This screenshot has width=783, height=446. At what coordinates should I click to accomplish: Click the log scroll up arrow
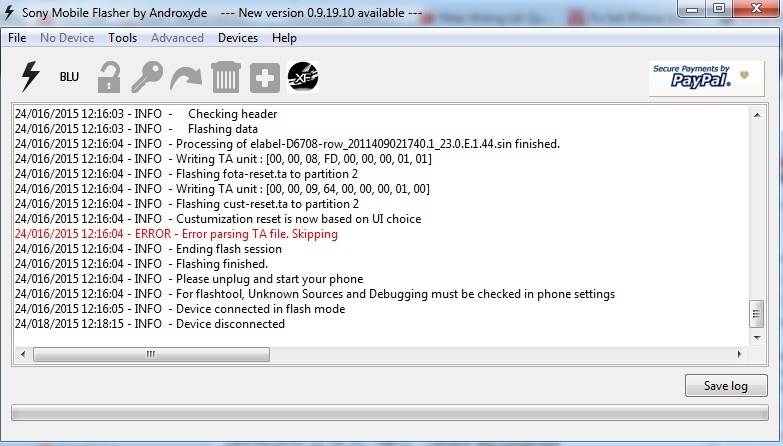757,115
